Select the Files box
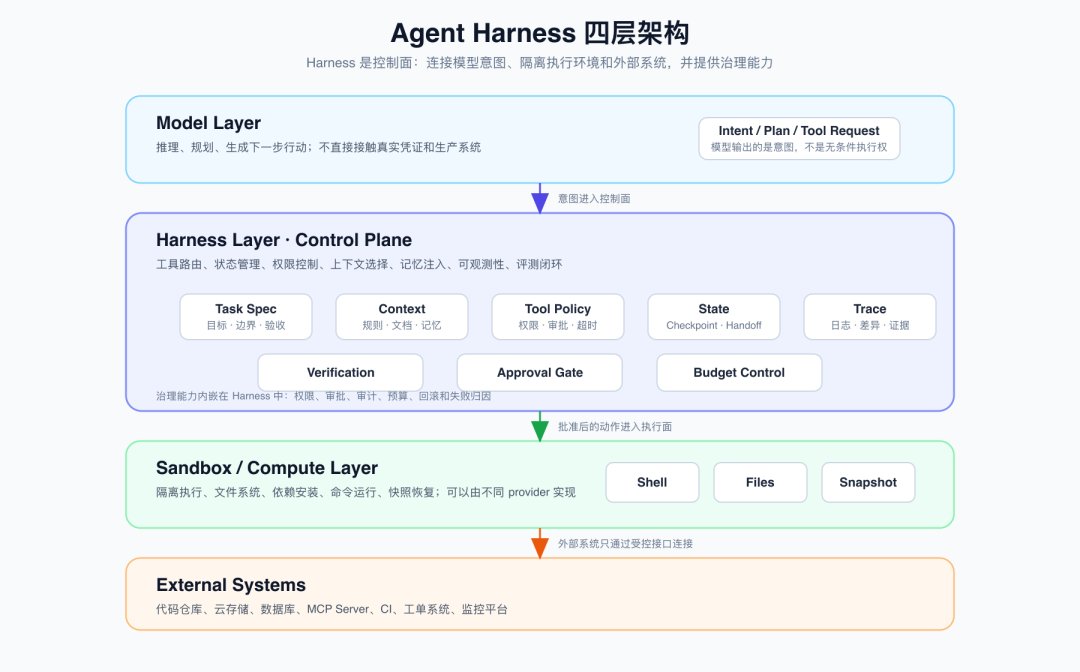 pyautogui.click(x=760, y=482)
